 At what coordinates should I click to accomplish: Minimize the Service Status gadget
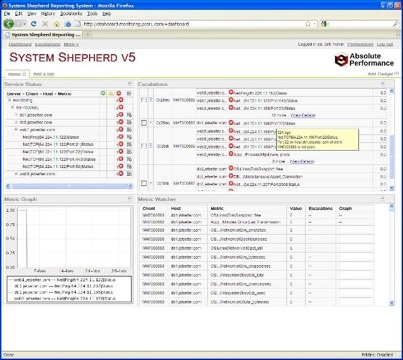pyautogui.click(x=130, y=84)
